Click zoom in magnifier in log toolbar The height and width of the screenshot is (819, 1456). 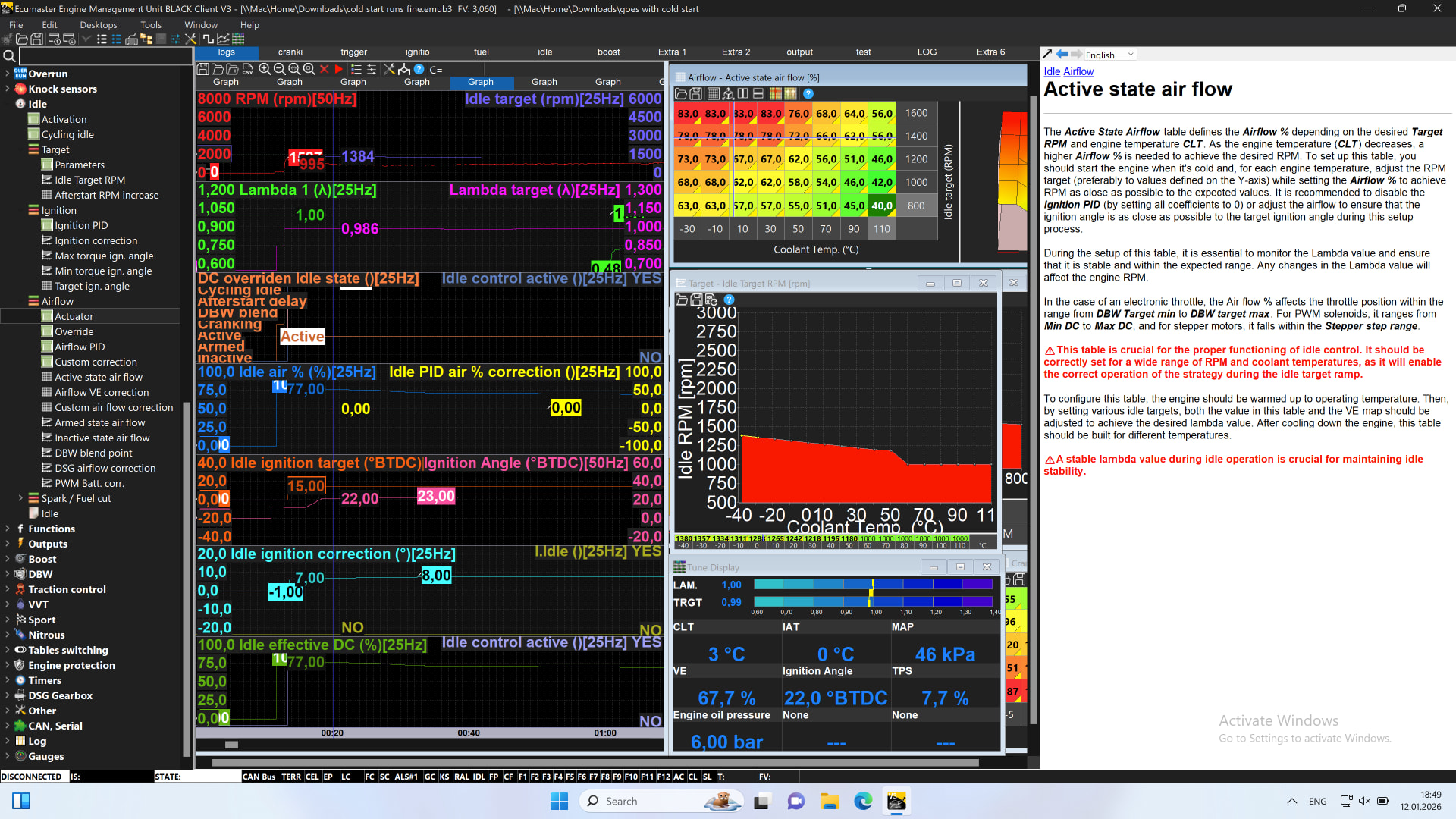tap(264, 69)
